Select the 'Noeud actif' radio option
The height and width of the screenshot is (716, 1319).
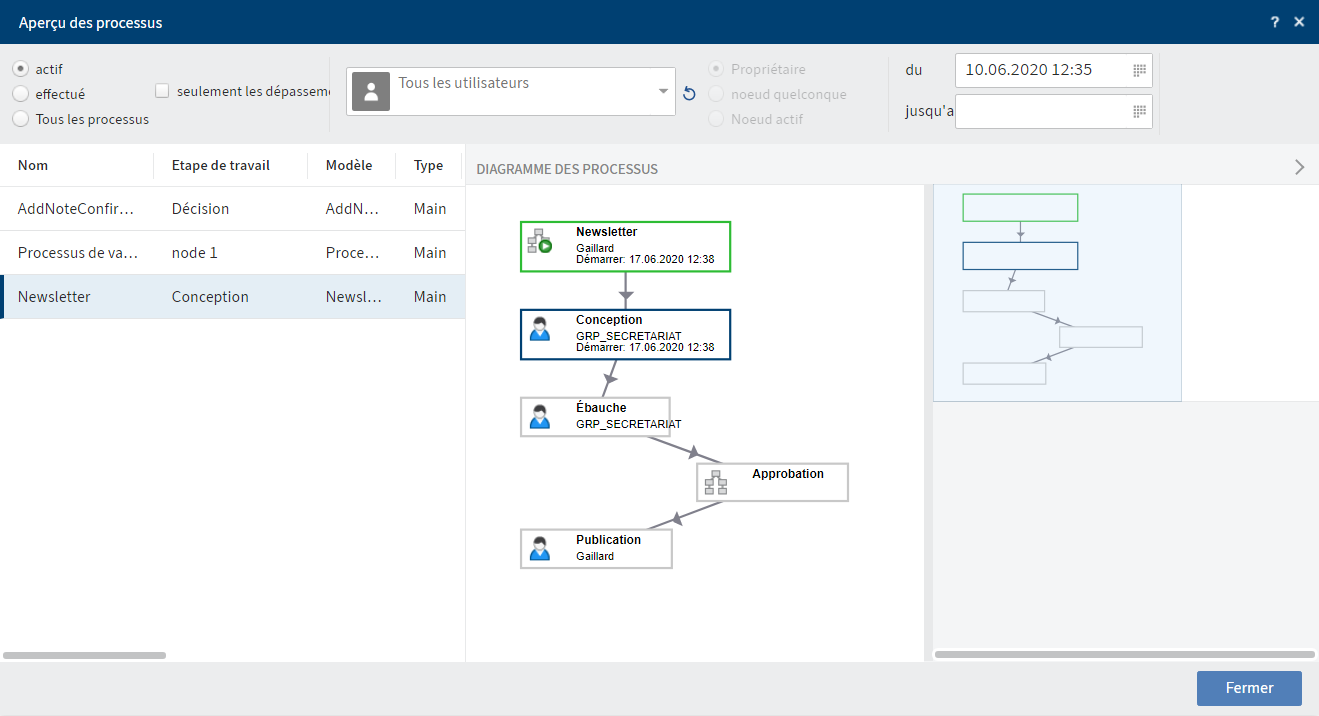tap(716, 119)
